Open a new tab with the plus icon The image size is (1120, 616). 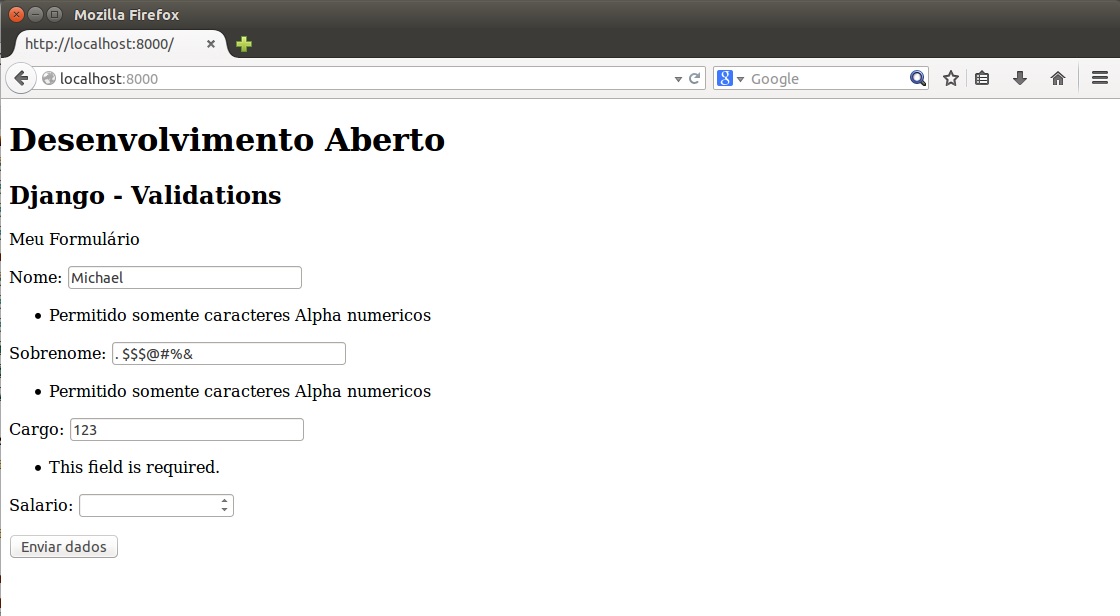coord(244,44)
